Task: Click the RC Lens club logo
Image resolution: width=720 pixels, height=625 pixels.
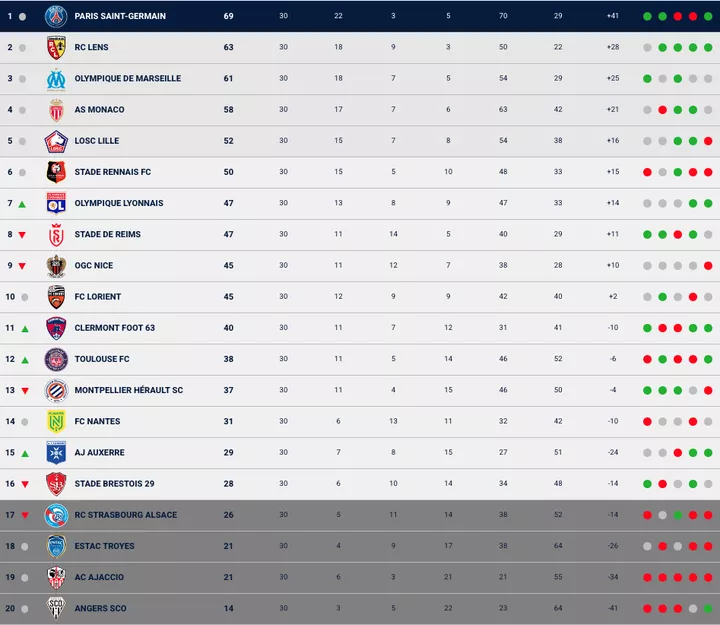Action: coord(55,47)
